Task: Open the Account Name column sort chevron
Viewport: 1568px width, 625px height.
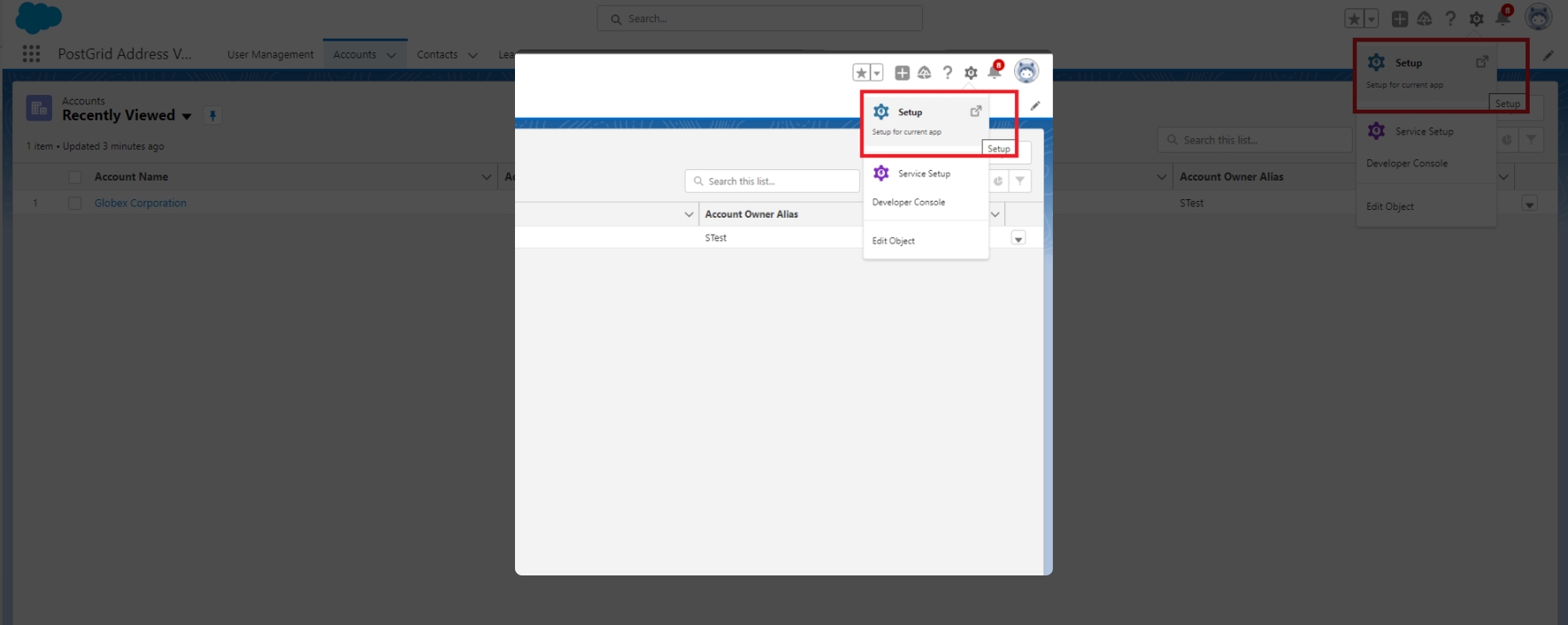Action: pos(486,177)
